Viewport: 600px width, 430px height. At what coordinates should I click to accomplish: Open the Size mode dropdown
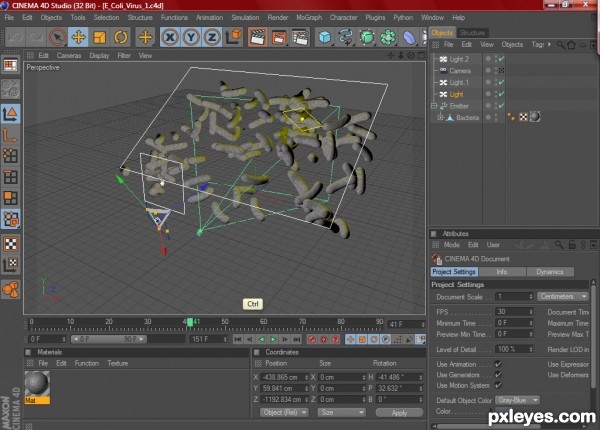coord(341,412)
